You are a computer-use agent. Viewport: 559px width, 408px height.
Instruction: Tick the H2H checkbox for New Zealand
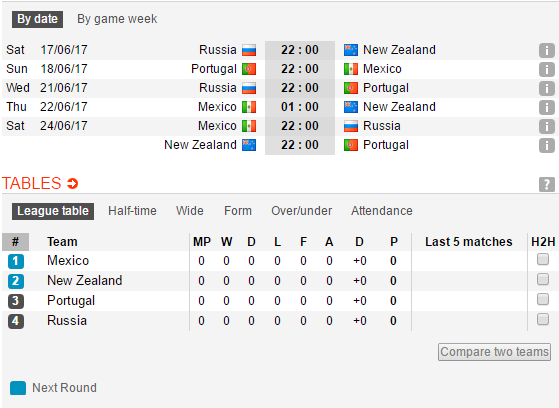[543, 279]
